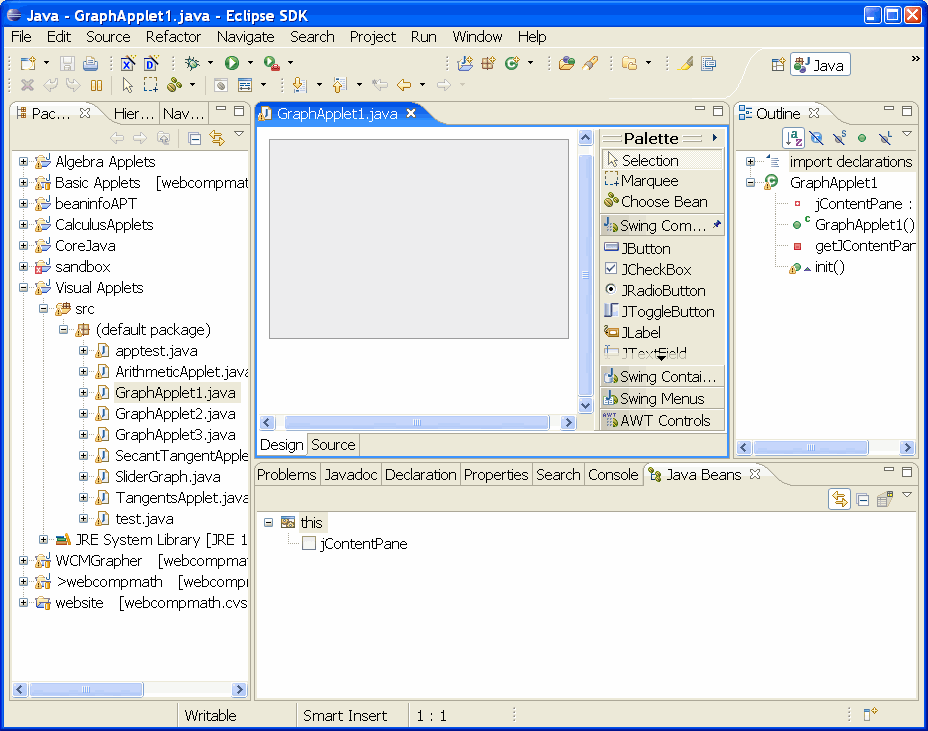Click the Open Type toolbar icon
Image resolution: width=928 pixels, height=731 pixels.
coord(567,63)
